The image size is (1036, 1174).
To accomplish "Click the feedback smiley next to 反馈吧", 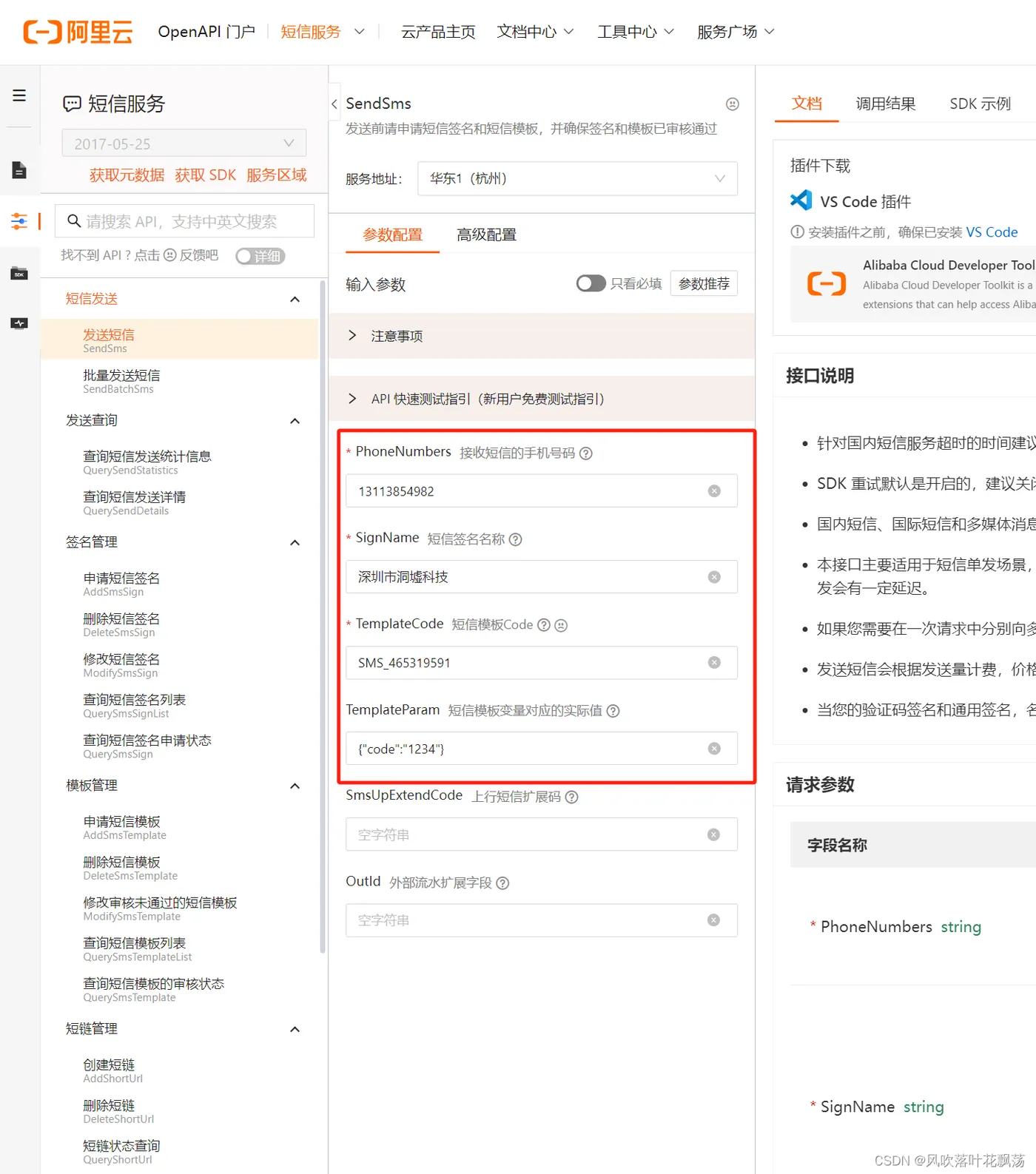I will click(x=170, y=255).
